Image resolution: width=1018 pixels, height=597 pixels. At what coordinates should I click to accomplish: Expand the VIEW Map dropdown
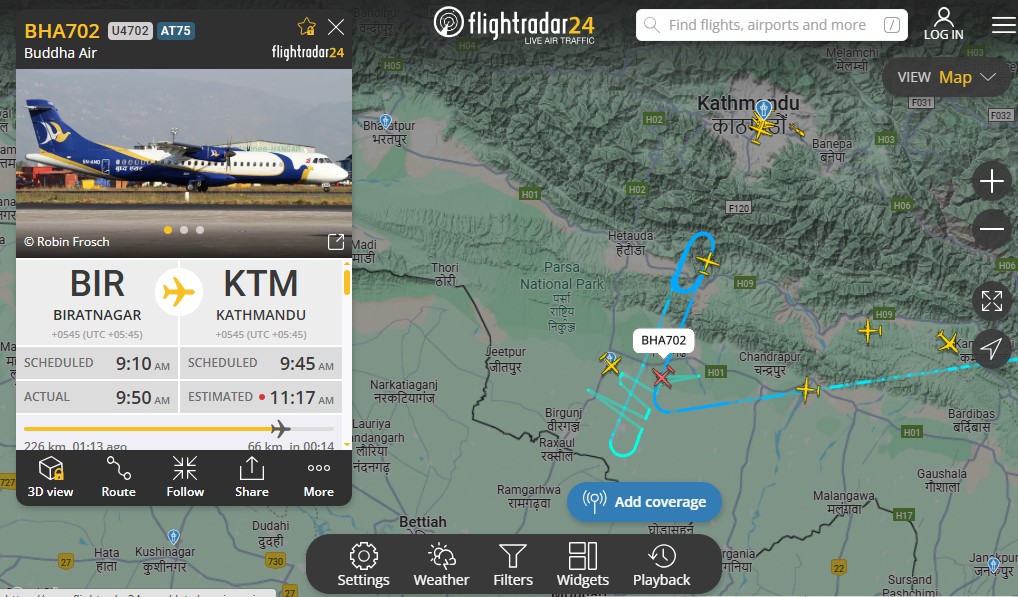945,77
